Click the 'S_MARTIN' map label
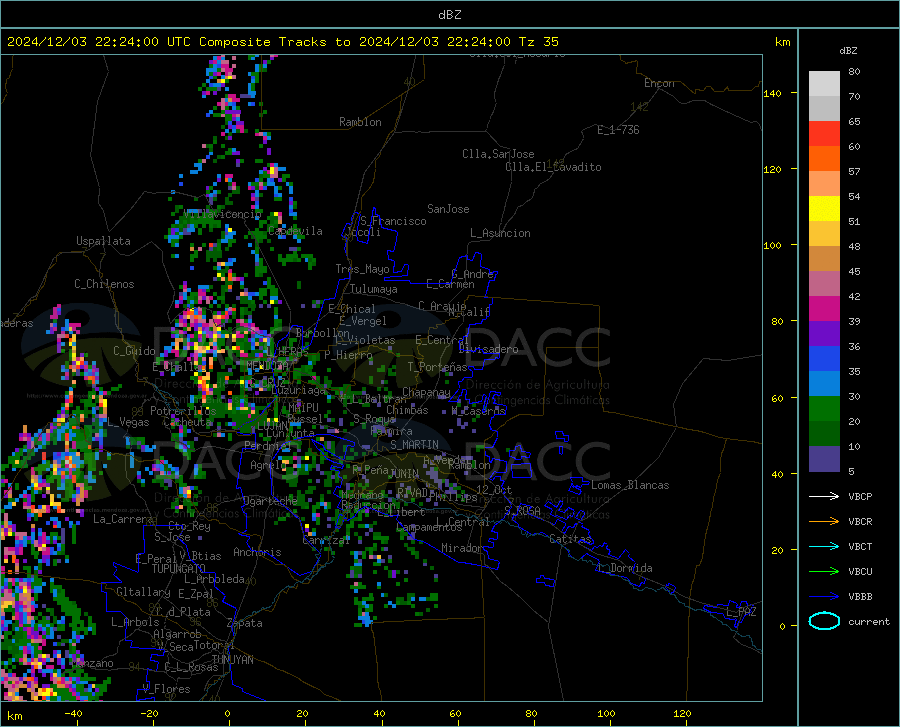 414,445
